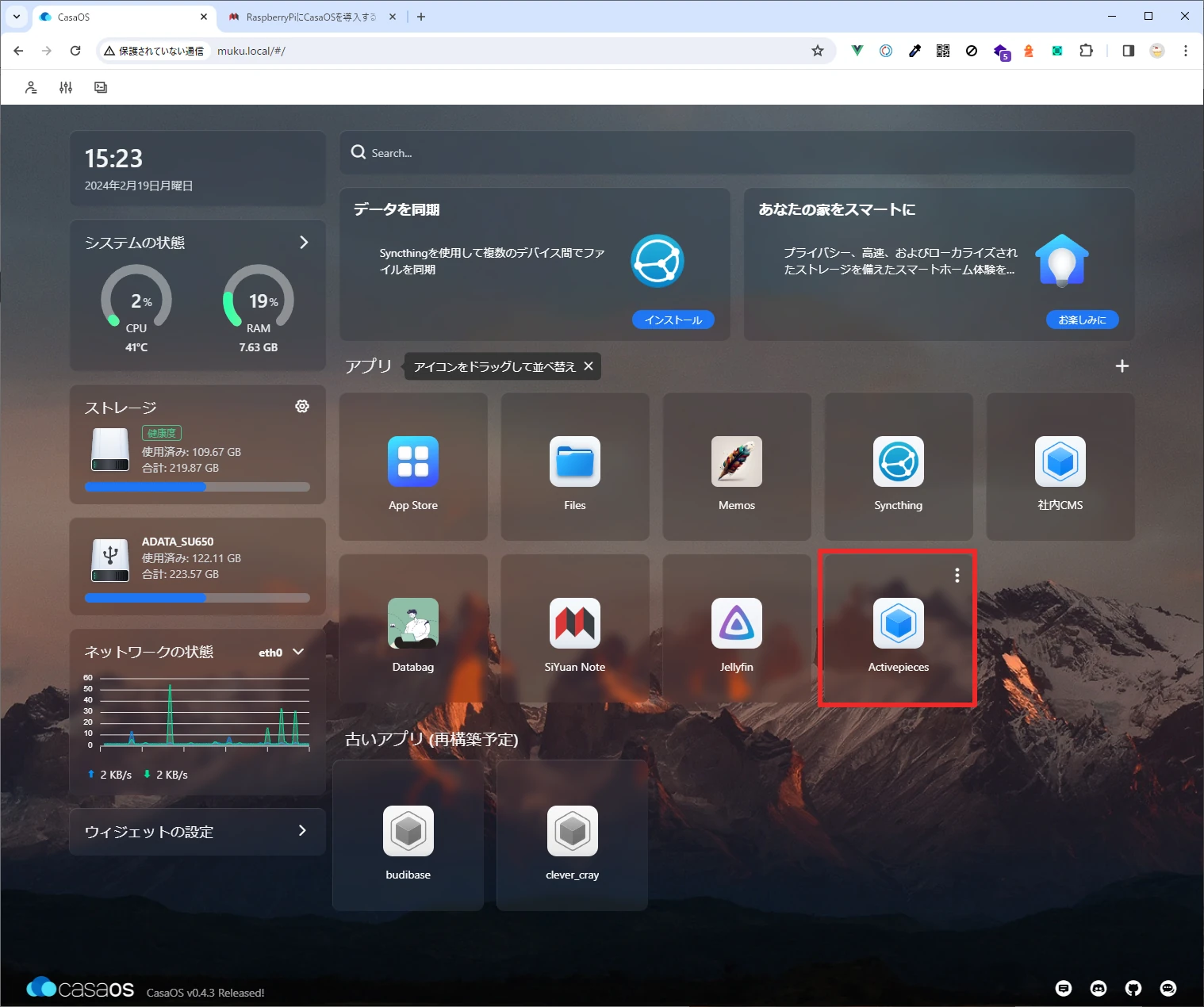
Task: Open Chrome tab search dropdown
Action: (x=16, y=16)
